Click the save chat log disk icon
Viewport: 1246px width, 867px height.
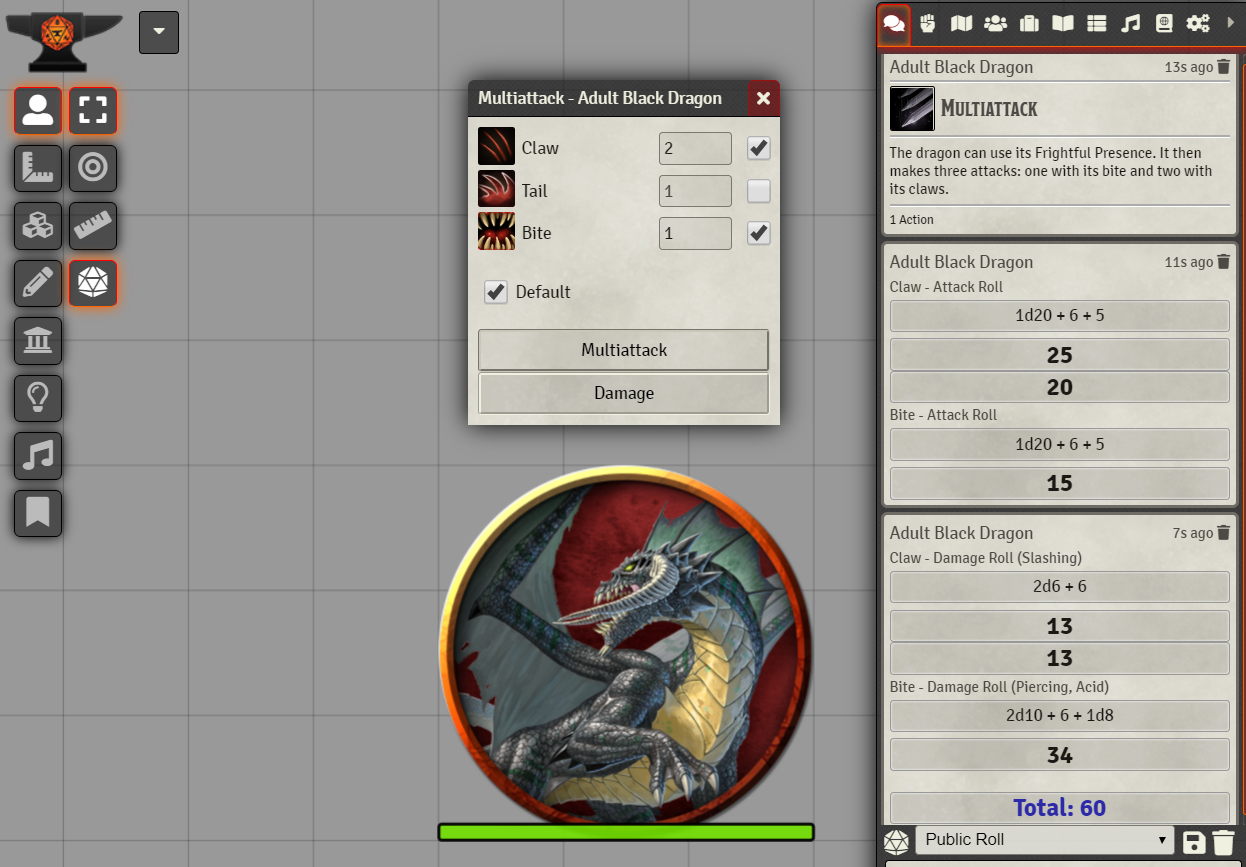pyautogui.click(x=1192, y=841)
